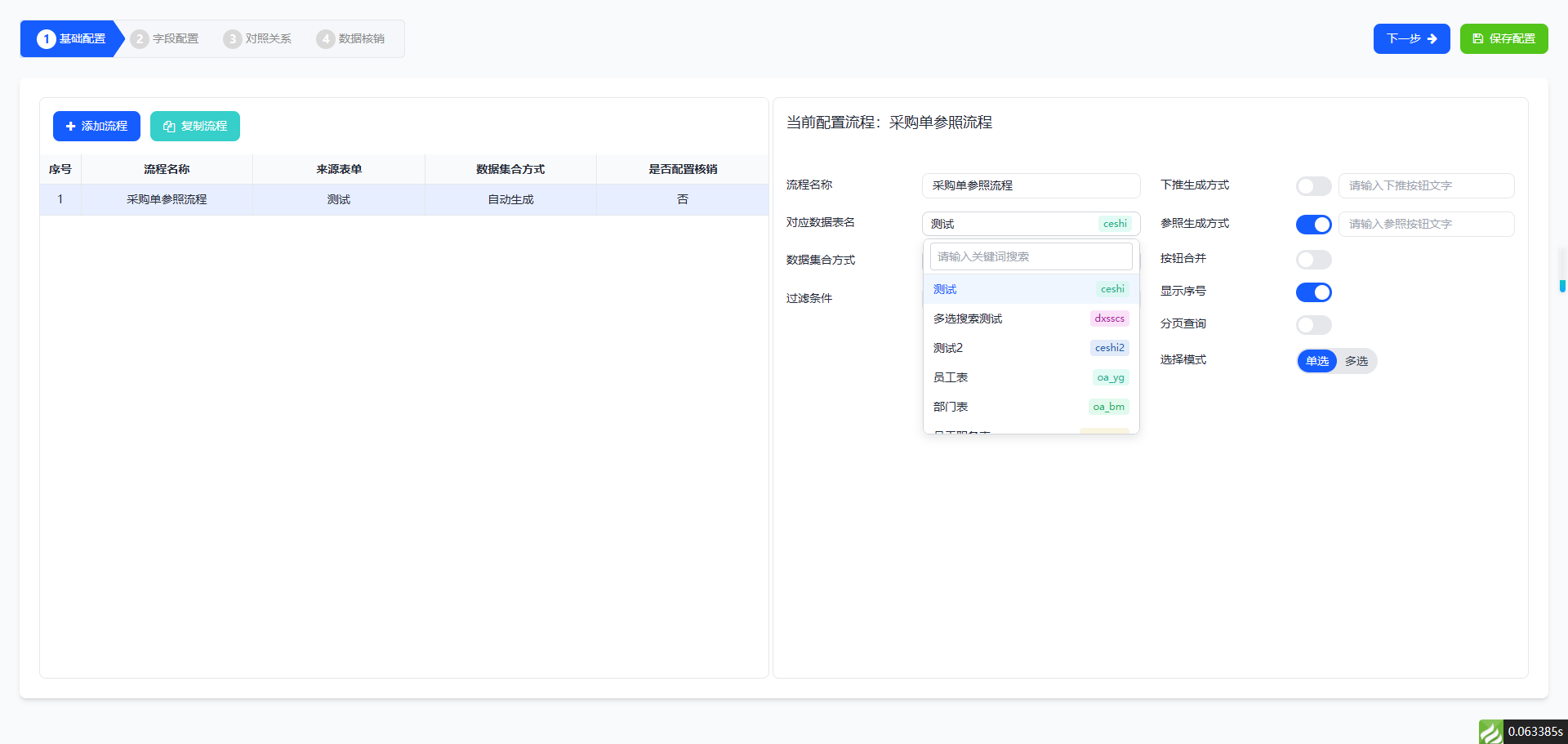1568x744 pixels.
Task: Click the 复制流程 button
Action: click(194, 126)
